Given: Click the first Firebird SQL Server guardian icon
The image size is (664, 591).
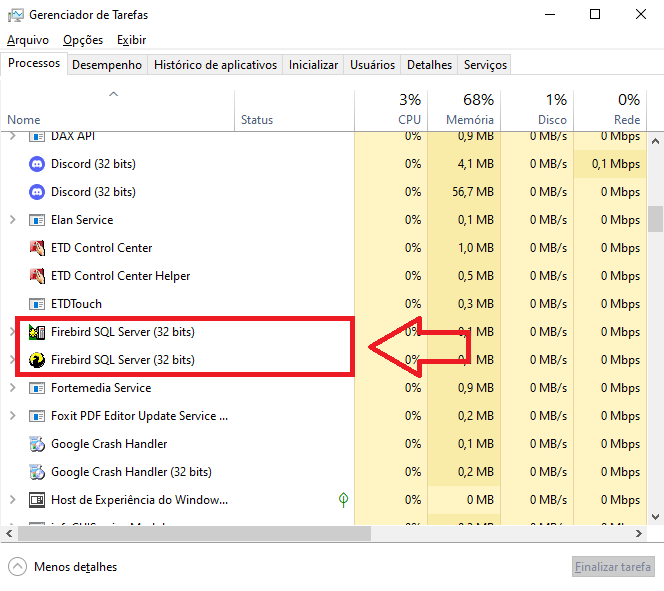Looking at the screenshot, I should click(37, 332).
